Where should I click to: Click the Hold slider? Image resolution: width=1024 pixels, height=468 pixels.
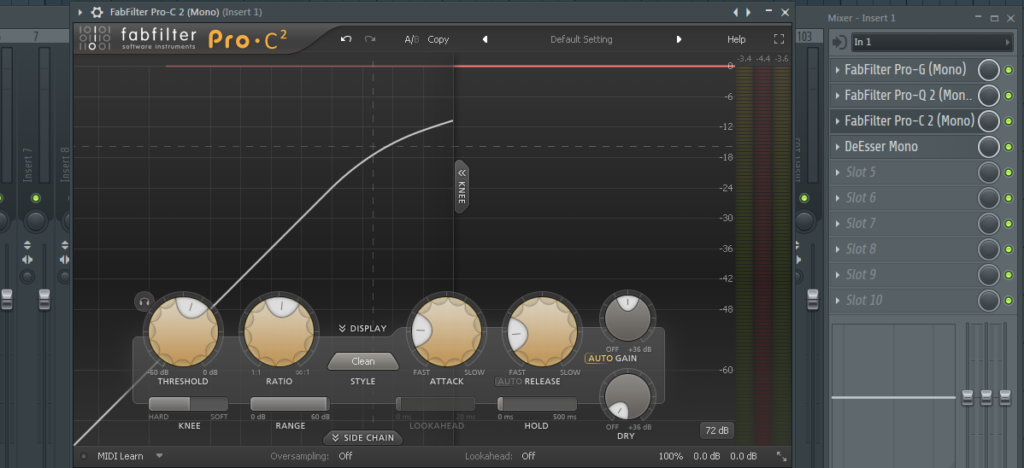537,404
